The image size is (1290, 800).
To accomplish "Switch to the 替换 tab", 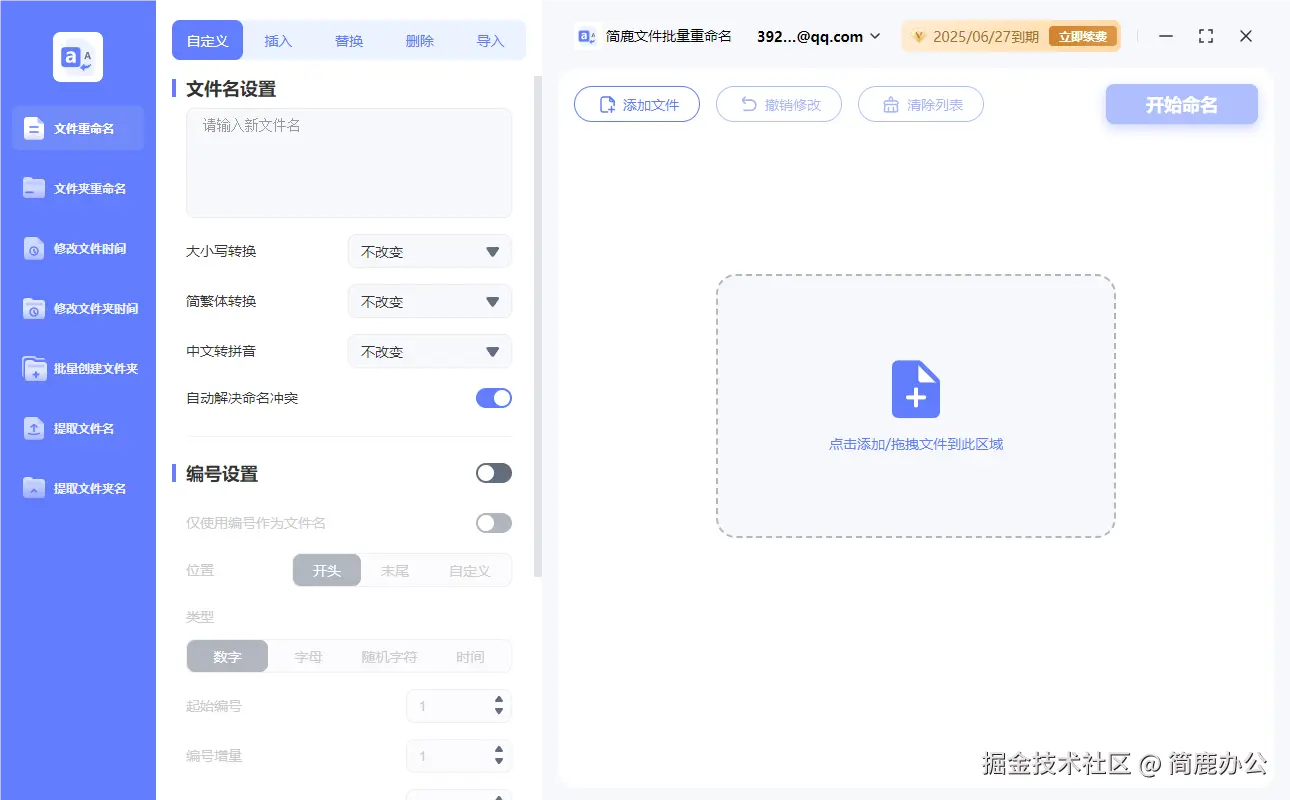I will coord(348,40).
